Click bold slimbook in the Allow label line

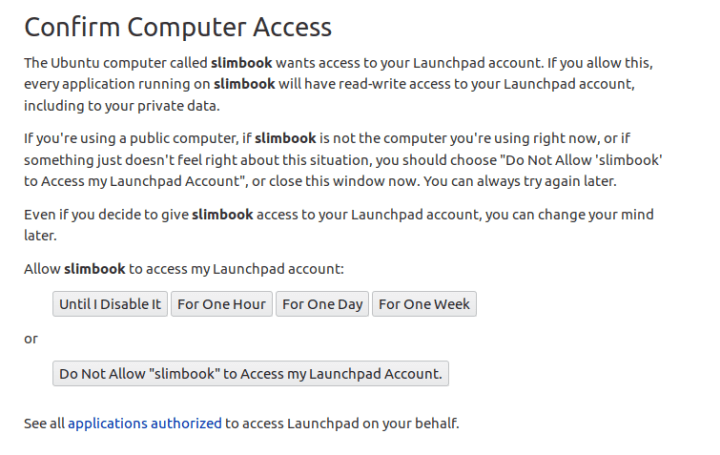(95, 269)
